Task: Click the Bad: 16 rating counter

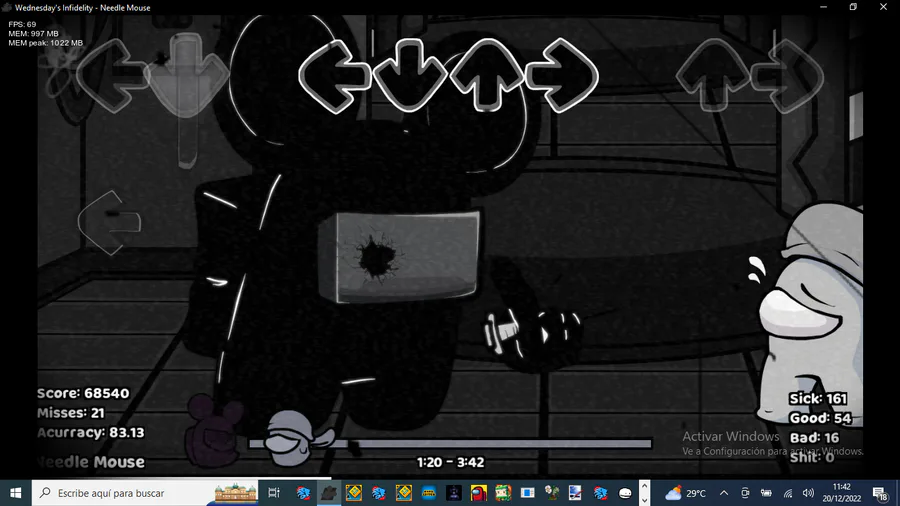Action: [814, 438]
